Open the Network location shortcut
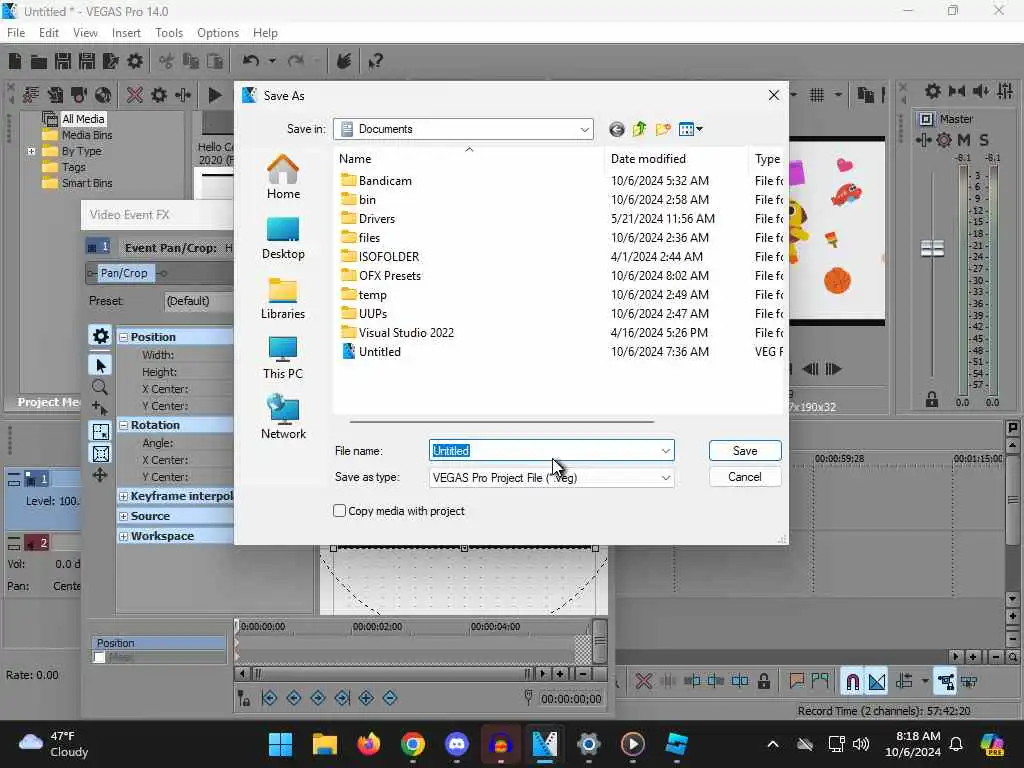This screenshot has height=768, width=1024. pyautogui.click(x=283, y=417)
